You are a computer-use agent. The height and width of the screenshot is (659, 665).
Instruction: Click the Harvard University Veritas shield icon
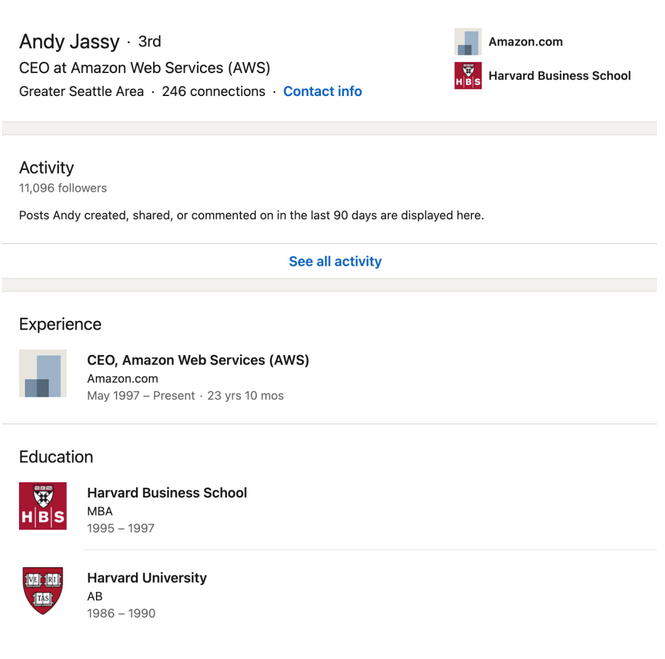tap(43, 591)
